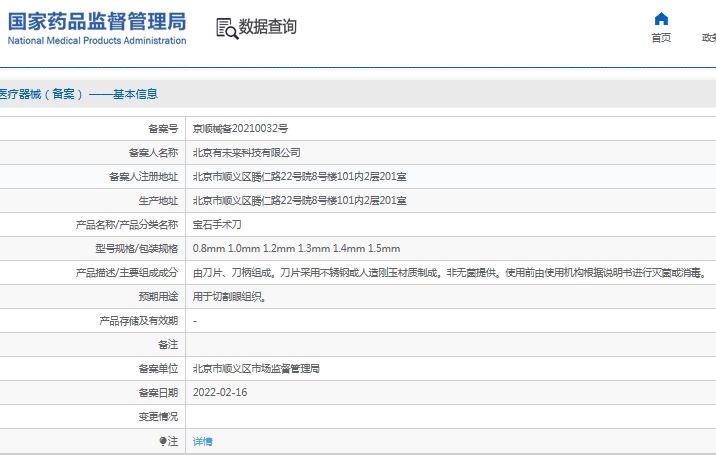Click the 备案号 row label
This screenshot has width=716, height=458.
click(163, 129)
